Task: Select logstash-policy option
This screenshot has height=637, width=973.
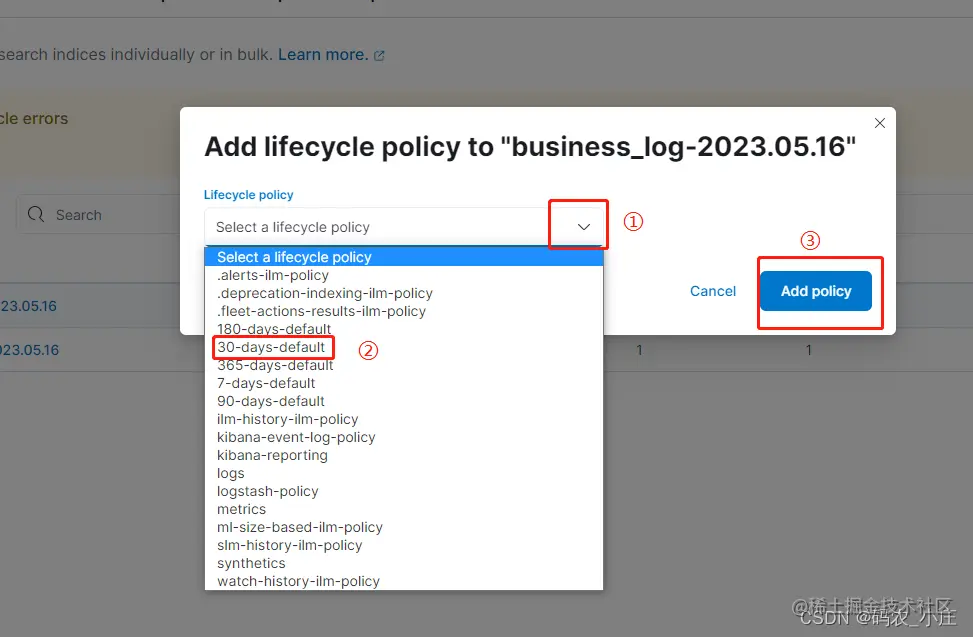Action: click(x=404, y=491)
